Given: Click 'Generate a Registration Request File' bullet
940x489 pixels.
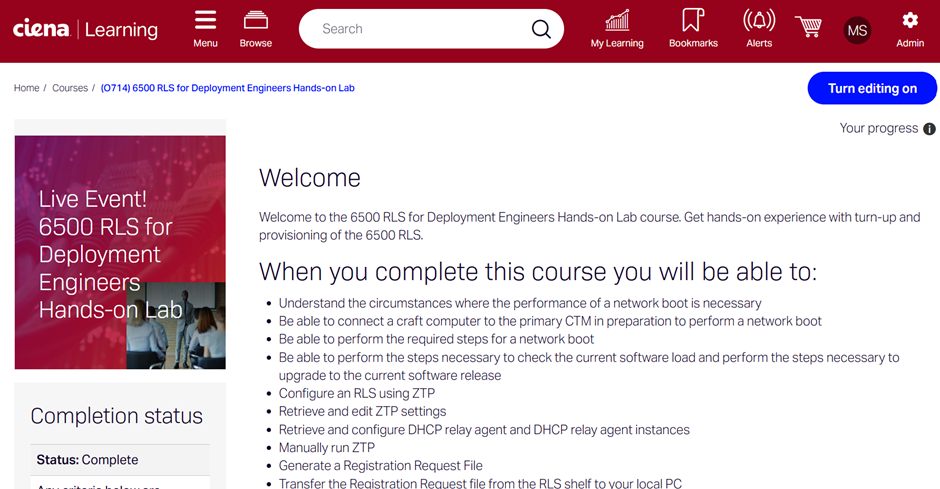Looking at the screenshot, I should pos(381,466).
